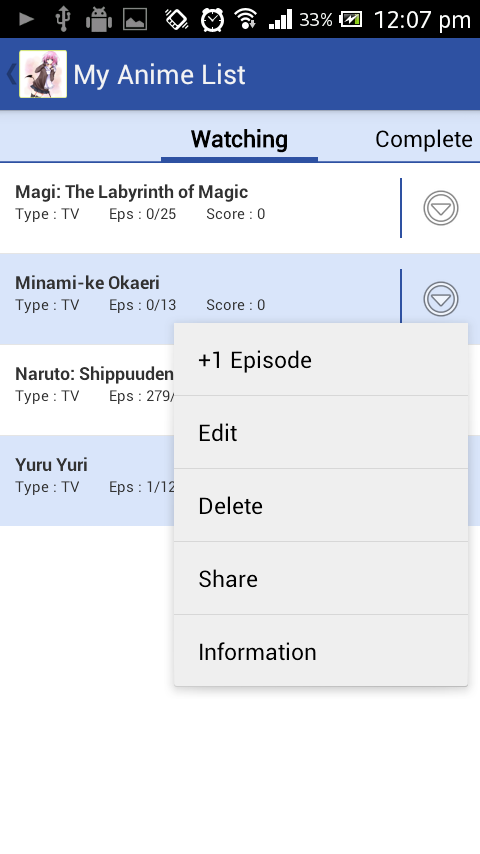
Task: Open Information from the popup menu
Action: [x=321, y=651]
